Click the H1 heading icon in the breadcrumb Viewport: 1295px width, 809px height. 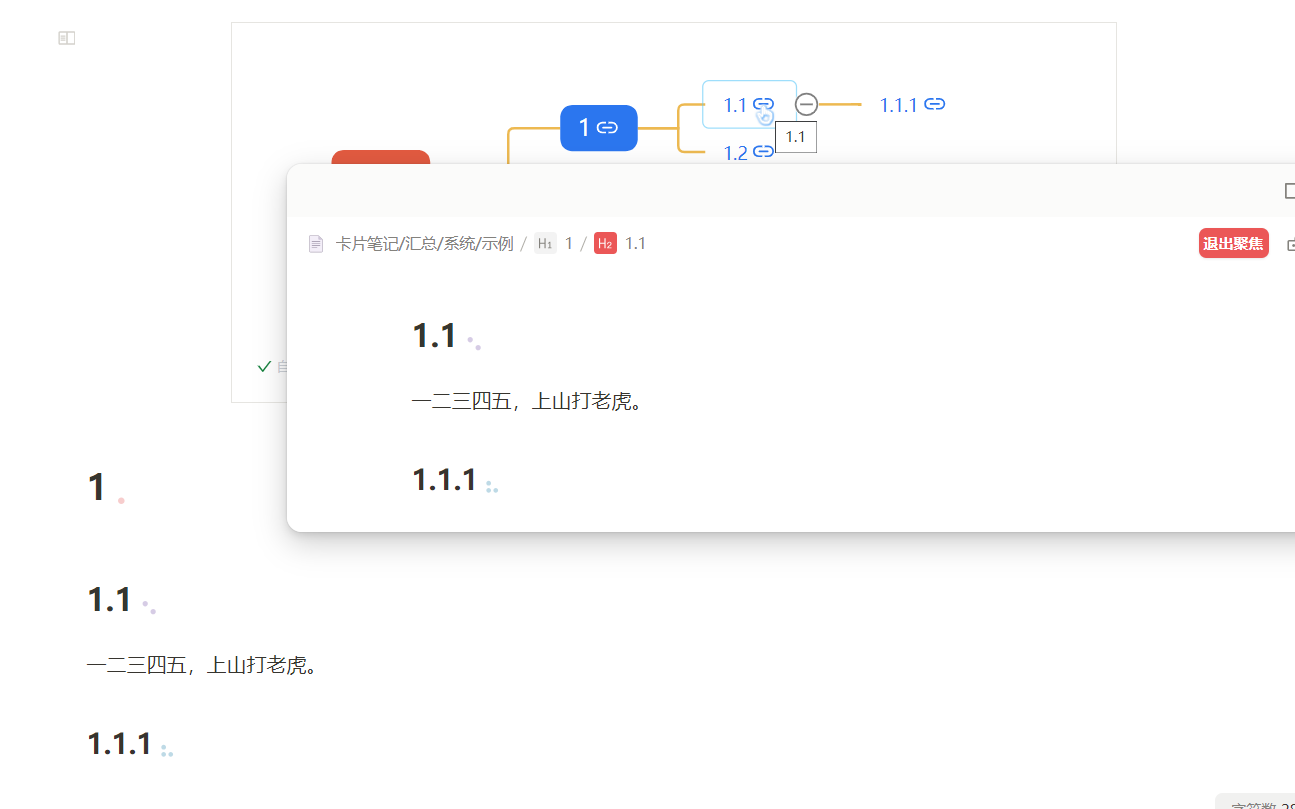point(545,243)
